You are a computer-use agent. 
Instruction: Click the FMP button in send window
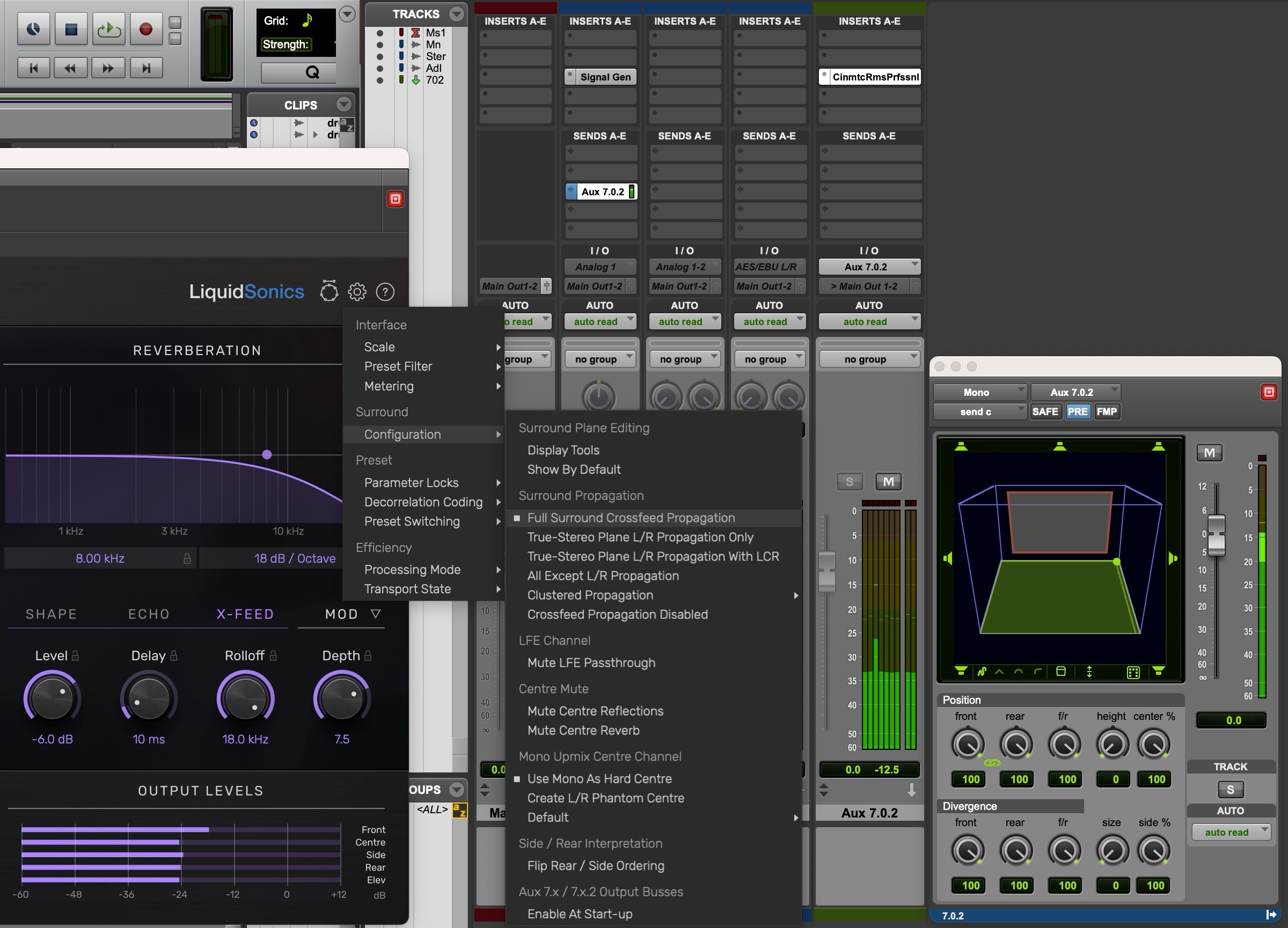pyautogui.click(x=1106, y=411)
